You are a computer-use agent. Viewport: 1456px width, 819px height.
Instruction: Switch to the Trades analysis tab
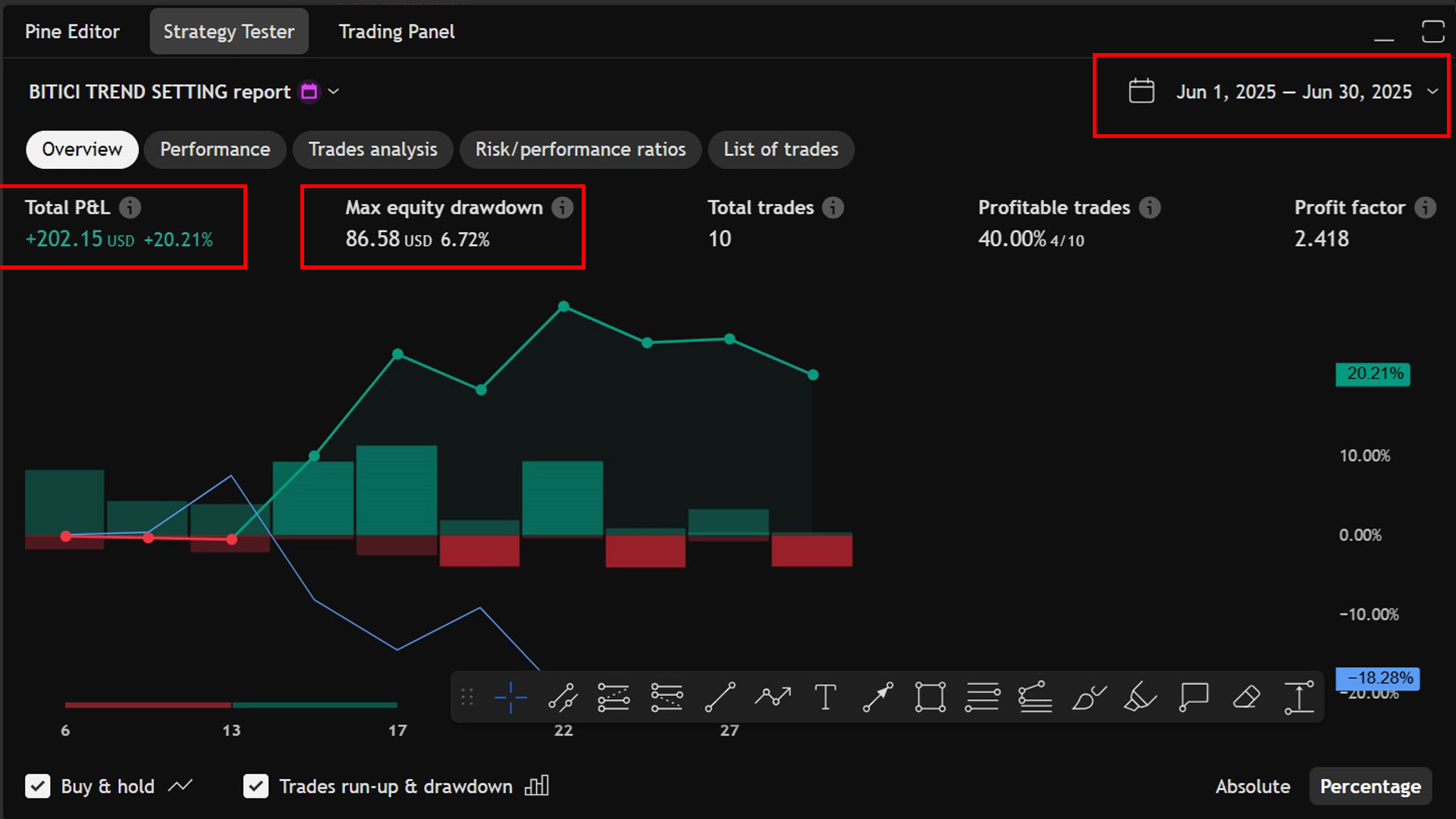coord(372,149)
